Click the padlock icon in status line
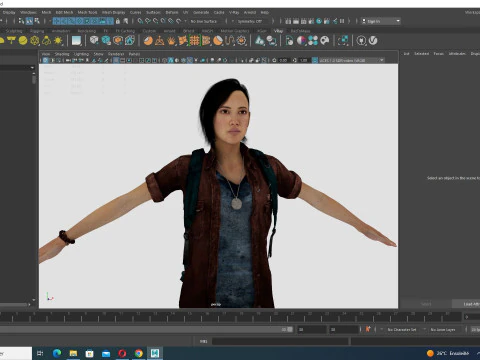The height and width of the screenshot is (360, 480). pos(118,21)
